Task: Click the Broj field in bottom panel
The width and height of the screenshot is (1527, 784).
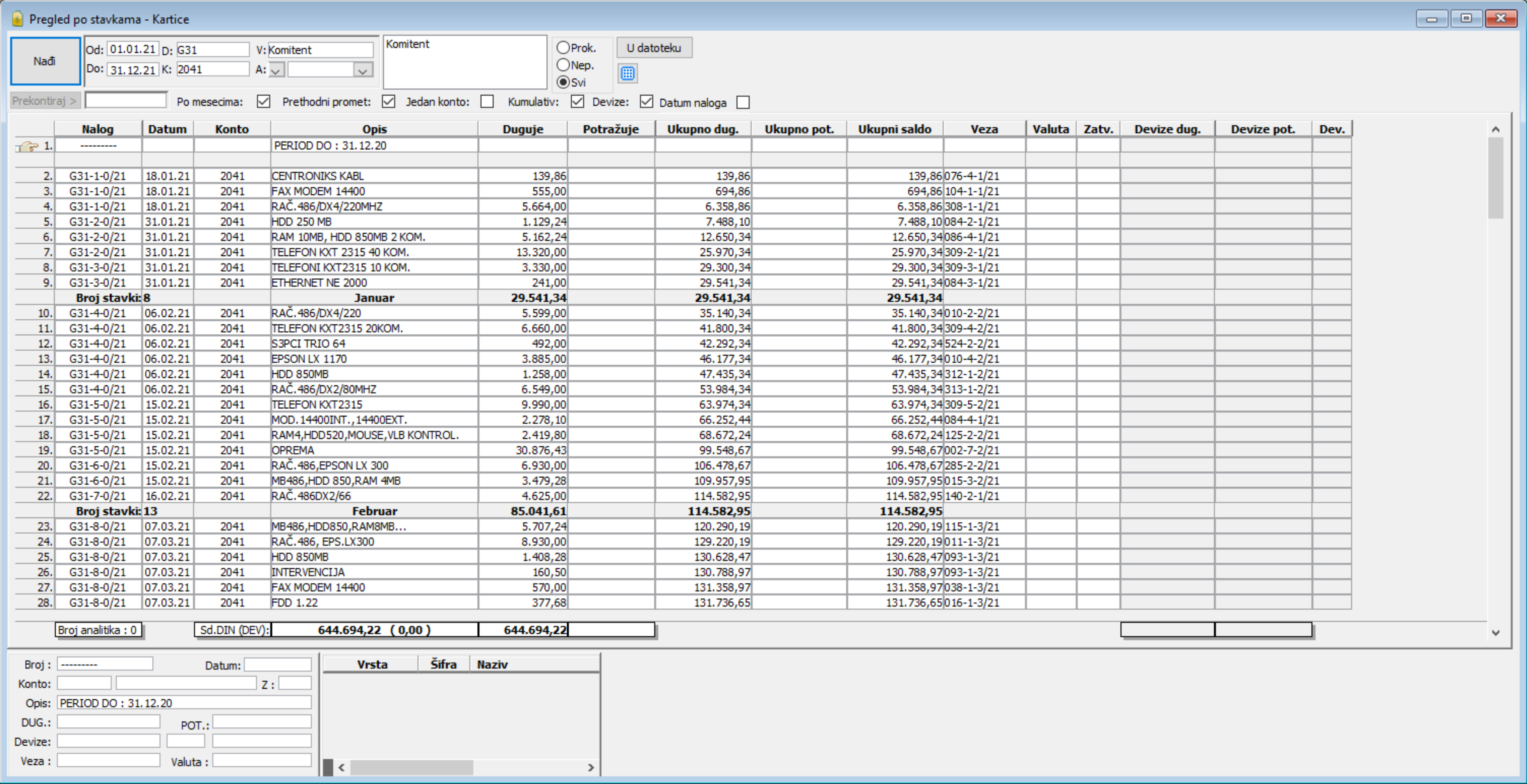Action: (105, 664)
